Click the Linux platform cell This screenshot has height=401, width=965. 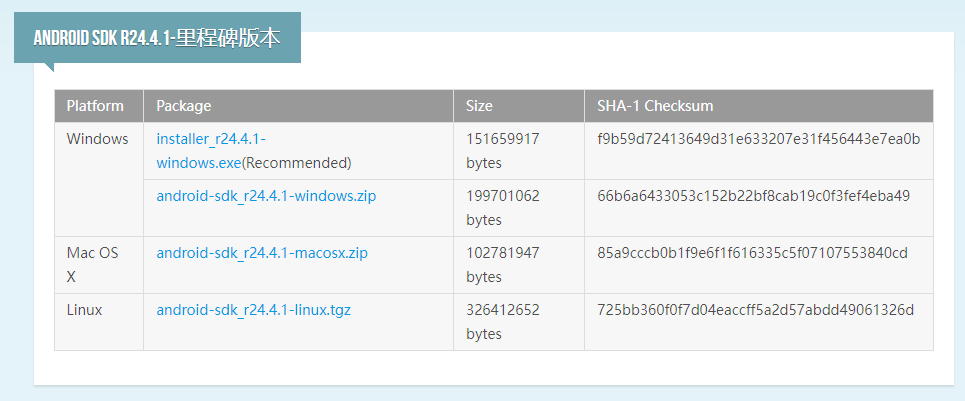pyautogui.click(x=85, y=310)
